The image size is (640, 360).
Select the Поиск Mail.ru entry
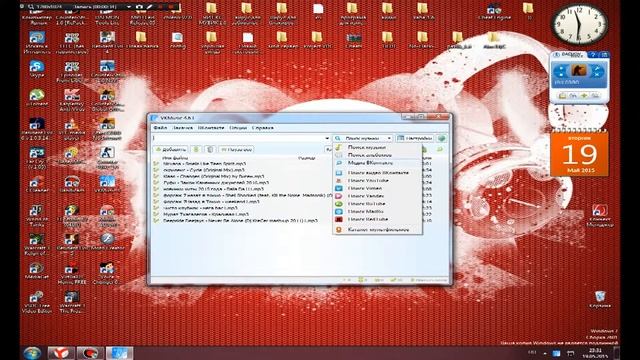[x=378, y=211]
